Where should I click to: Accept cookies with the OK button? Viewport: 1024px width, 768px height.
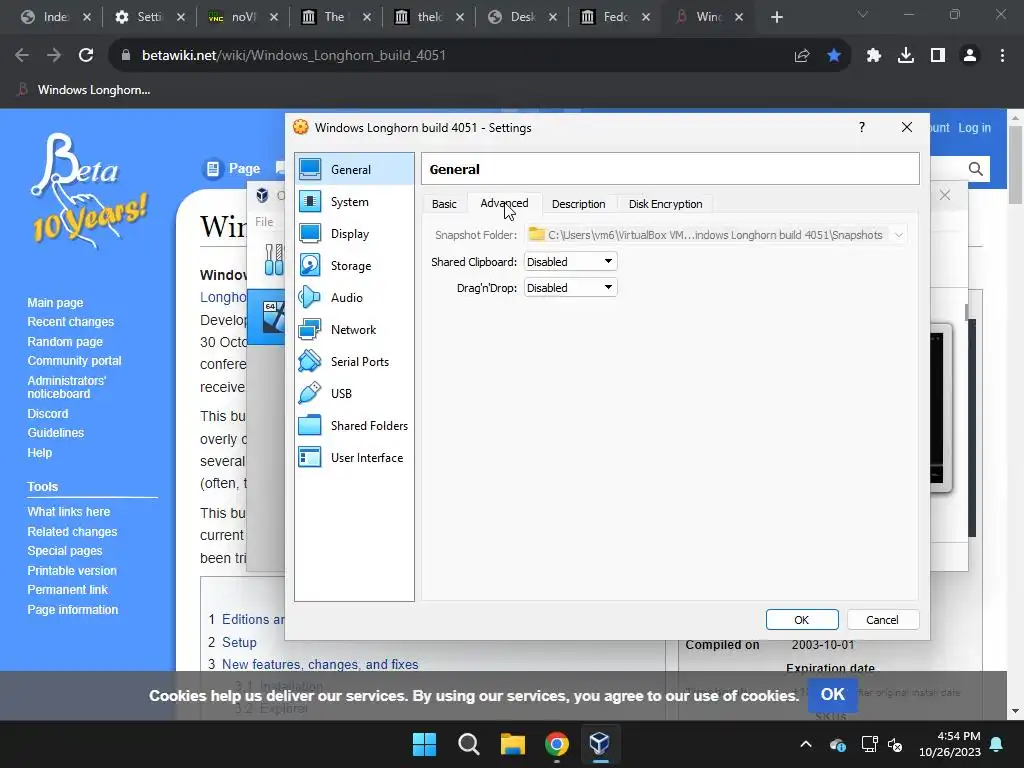click(833, 694)
